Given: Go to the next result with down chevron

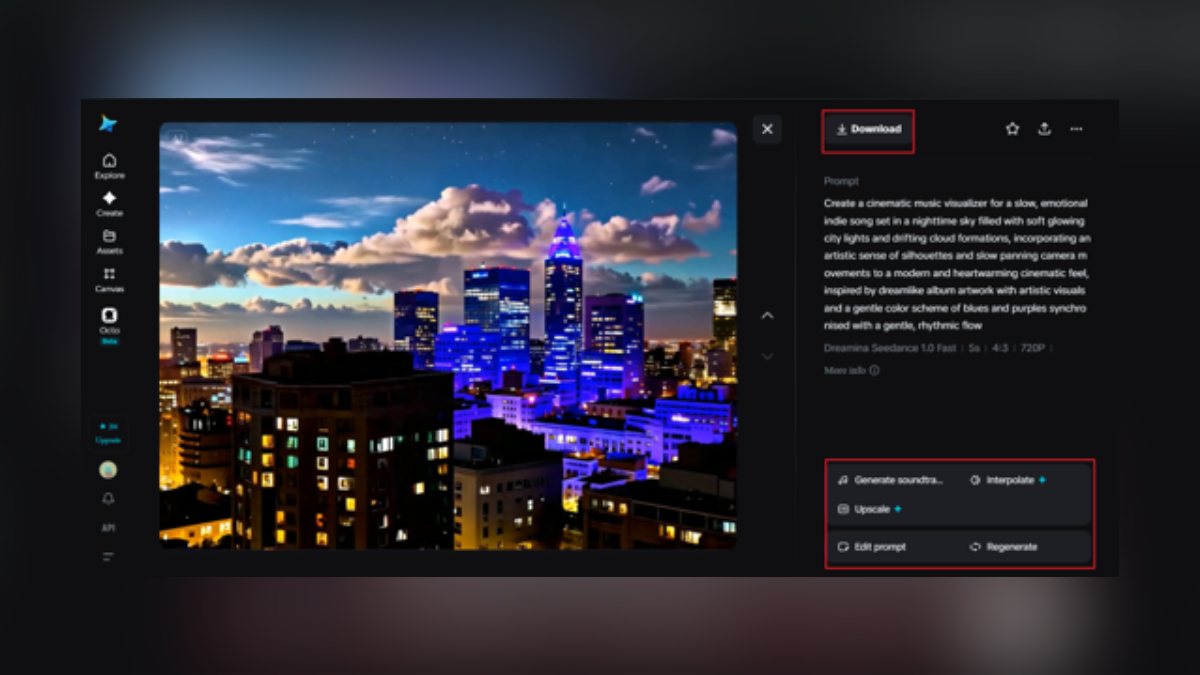Looking at the screenshot, I should click(x=767, y=356).
